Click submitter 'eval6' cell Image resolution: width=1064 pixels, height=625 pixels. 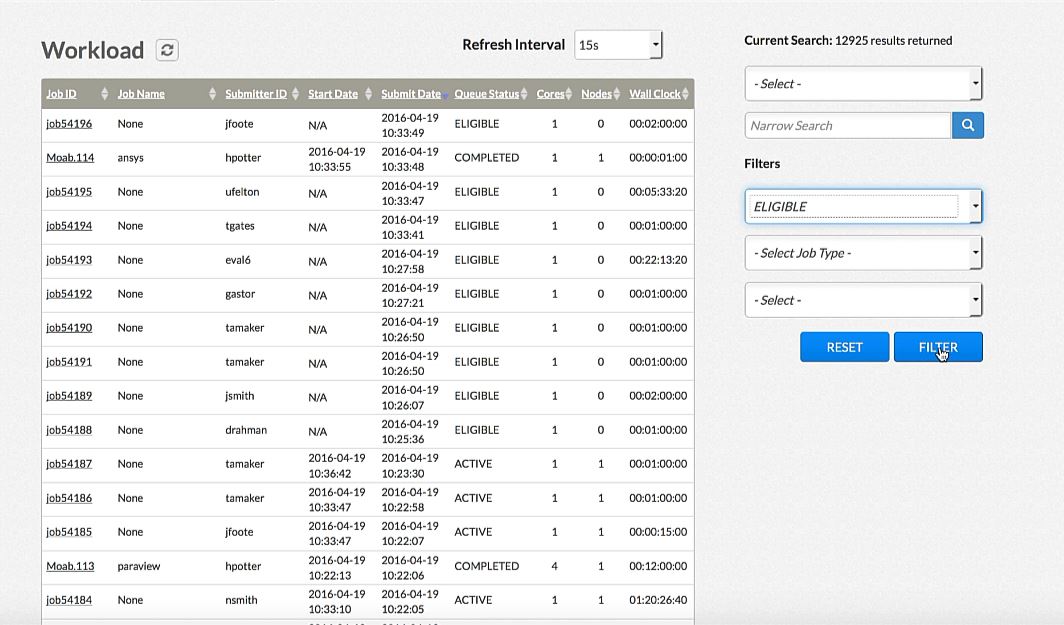[x=238, y=259]
